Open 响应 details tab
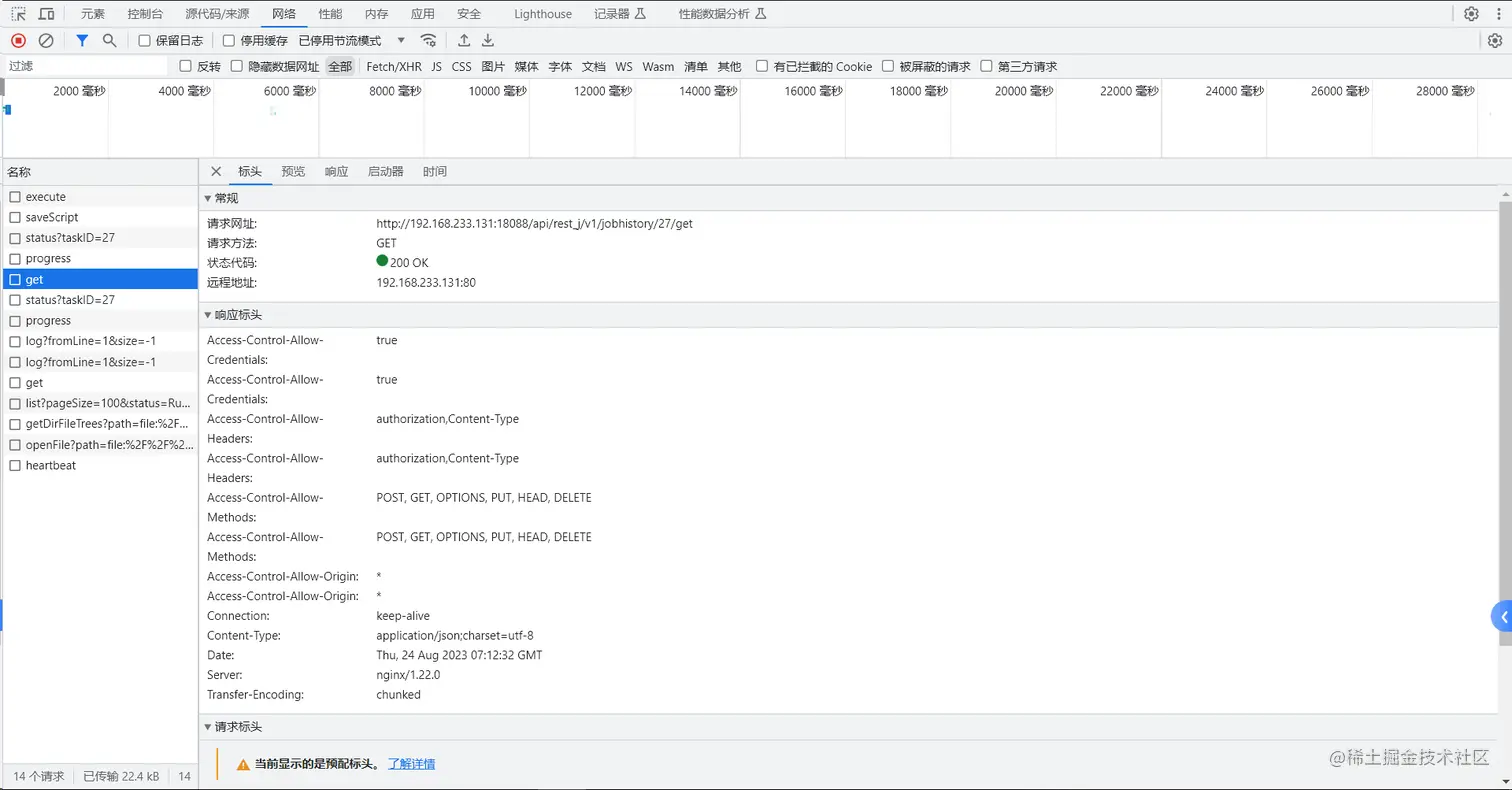Viewport: 1512px width, 790px height. pyautogui.click(x=336, y=171)
